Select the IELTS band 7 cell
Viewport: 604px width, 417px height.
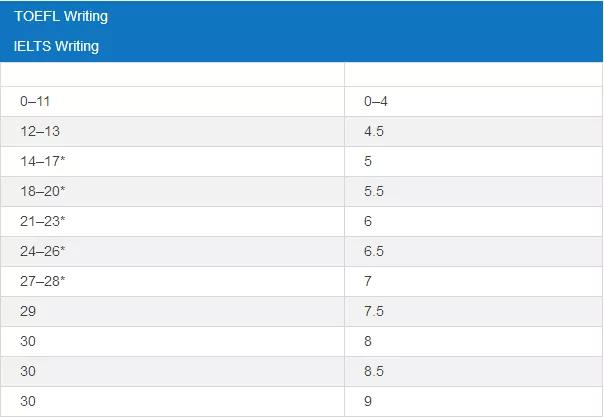(368, 281)
